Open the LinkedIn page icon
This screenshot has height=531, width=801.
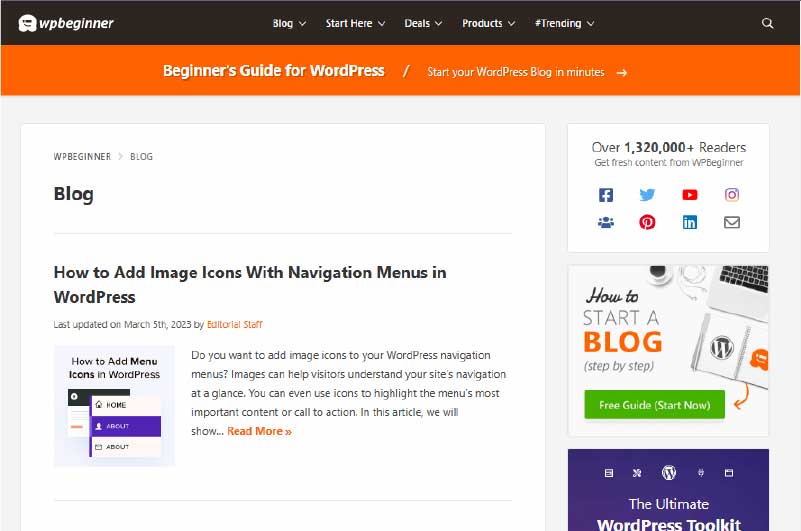[x=690, y=222]
